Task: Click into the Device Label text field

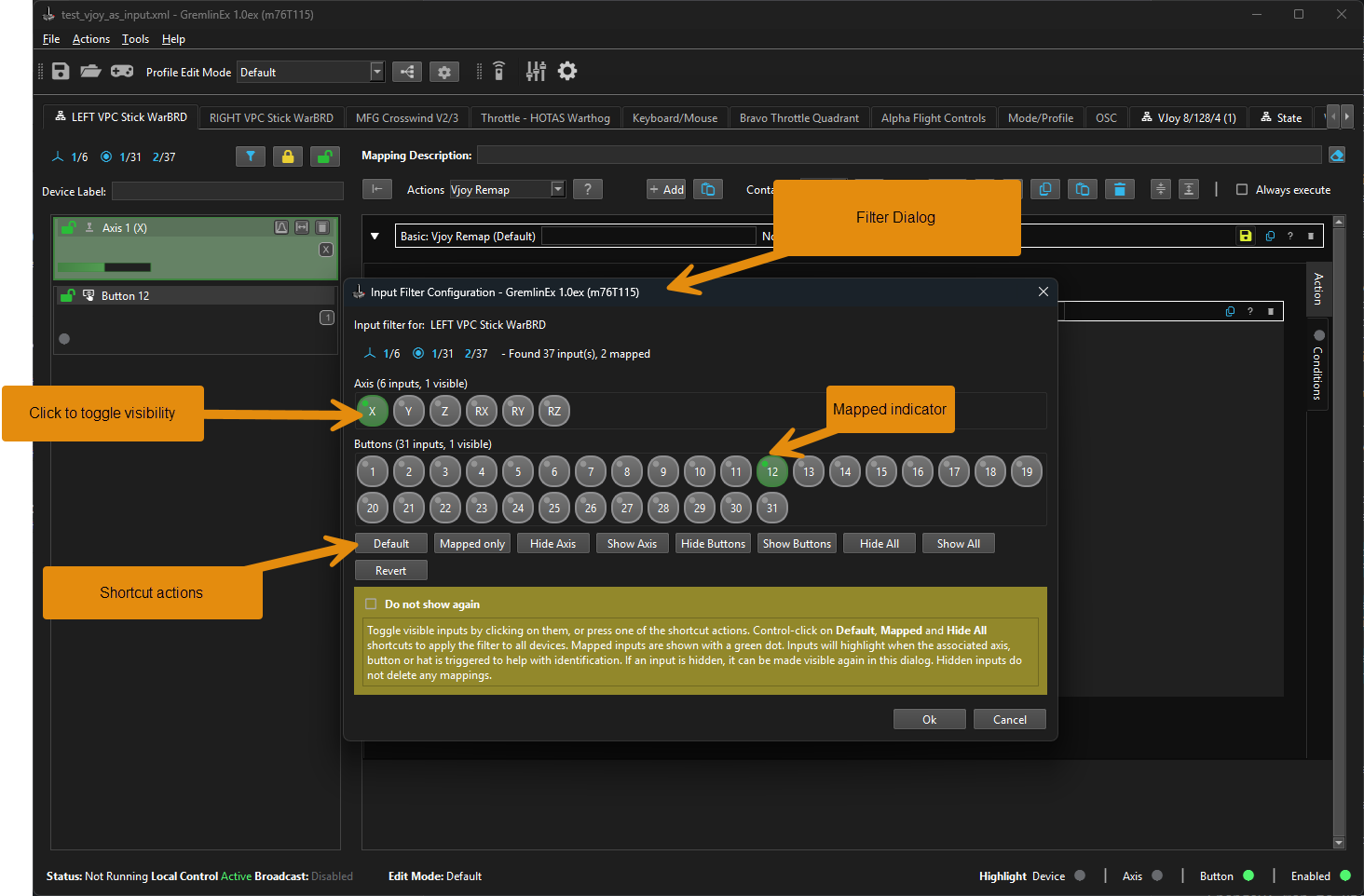Action: [227, 192]
